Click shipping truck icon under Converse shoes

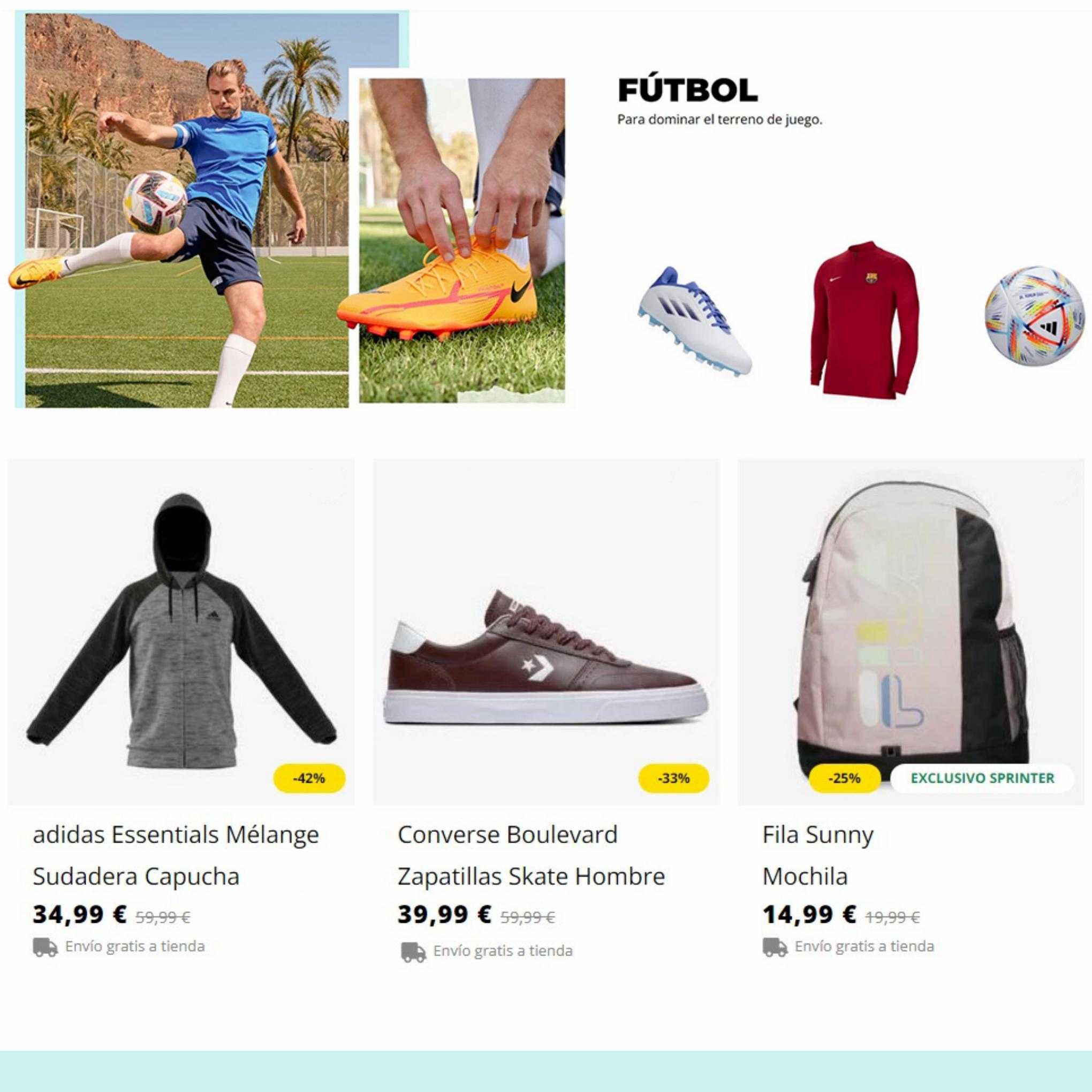[414, 952]
